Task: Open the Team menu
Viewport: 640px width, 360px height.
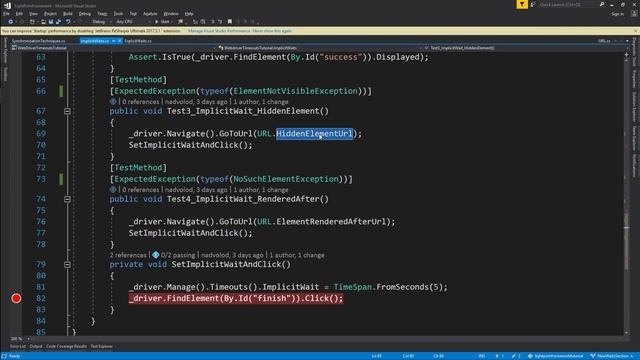Action: 102,14
